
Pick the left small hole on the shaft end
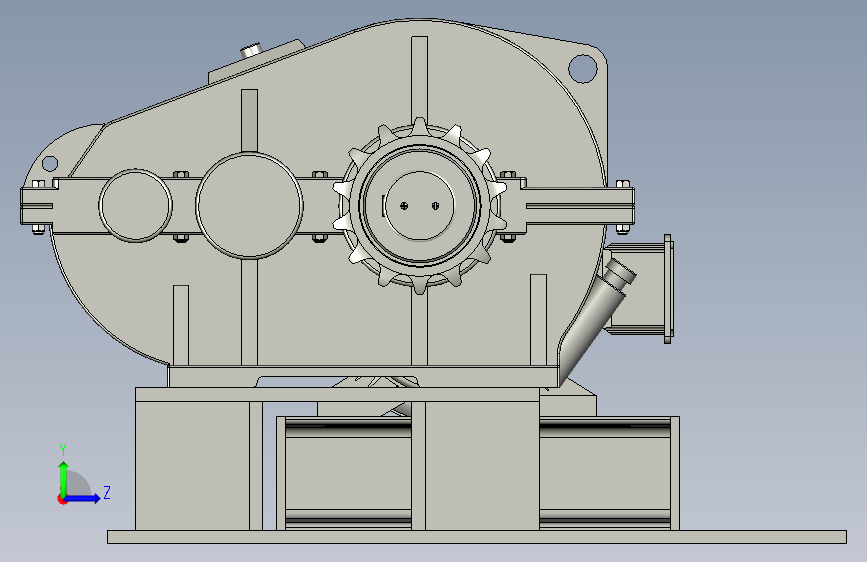pos(404,206)
